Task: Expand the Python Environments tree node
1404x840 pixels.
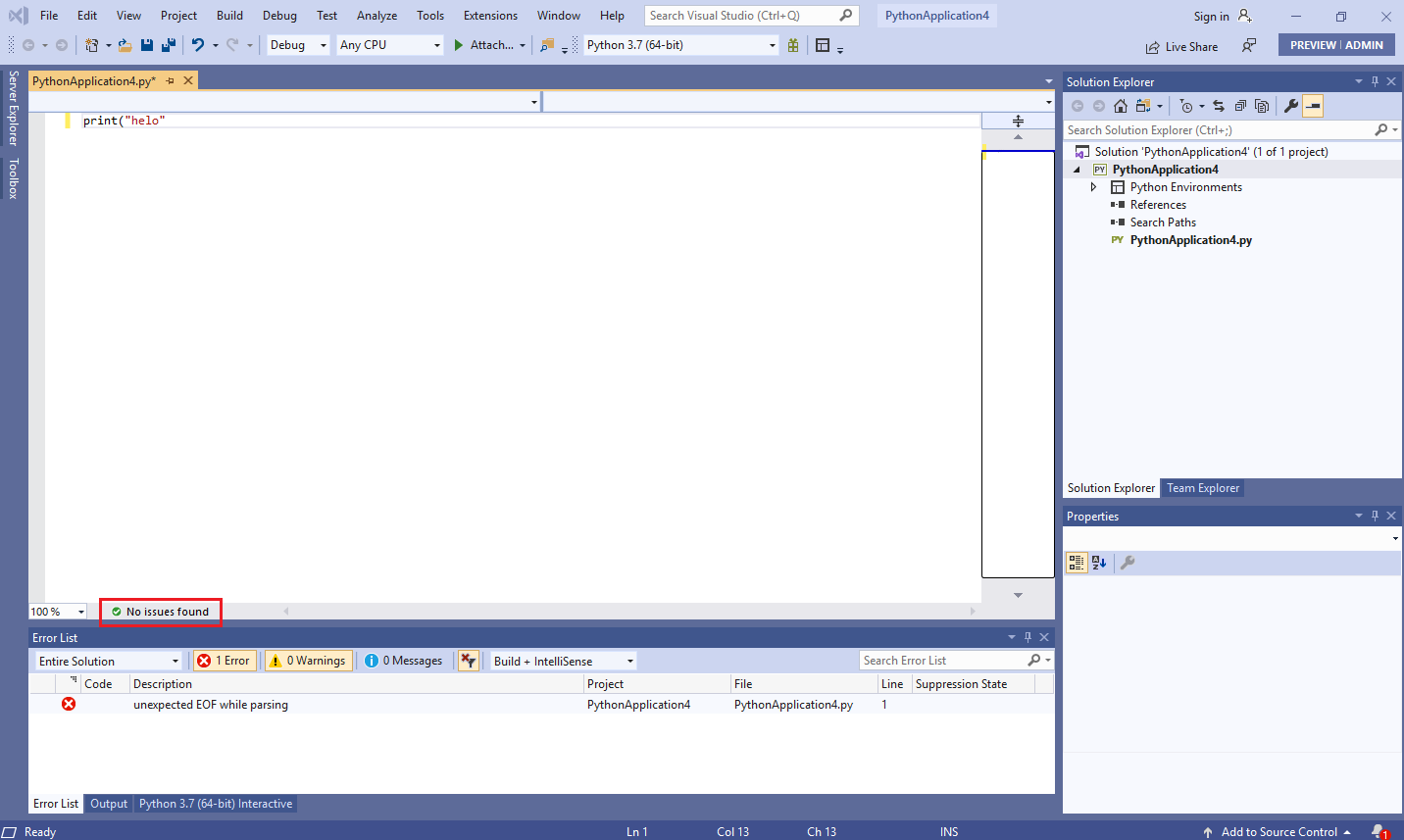Action: (x=1094, y=187)
